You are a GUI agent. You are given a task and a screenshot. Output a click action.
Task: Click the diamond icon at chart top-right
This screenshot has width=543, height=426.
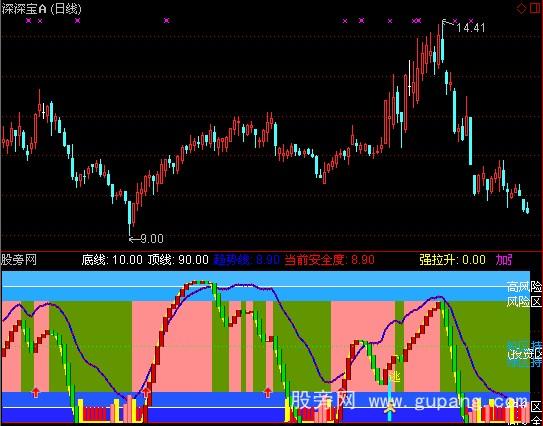(521, 9)
